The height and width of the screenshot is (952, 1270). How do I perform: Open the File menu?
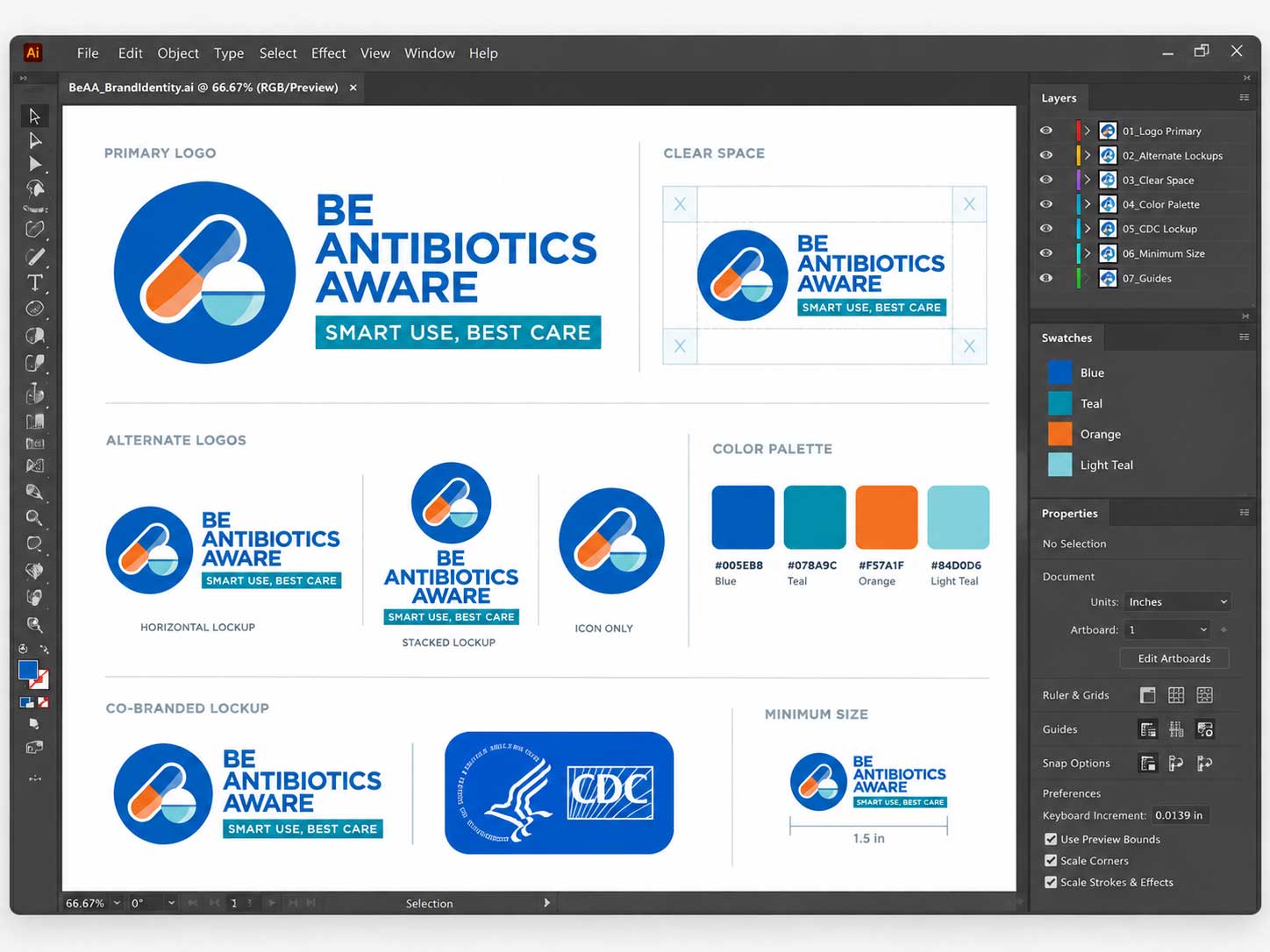click(88, 53)
